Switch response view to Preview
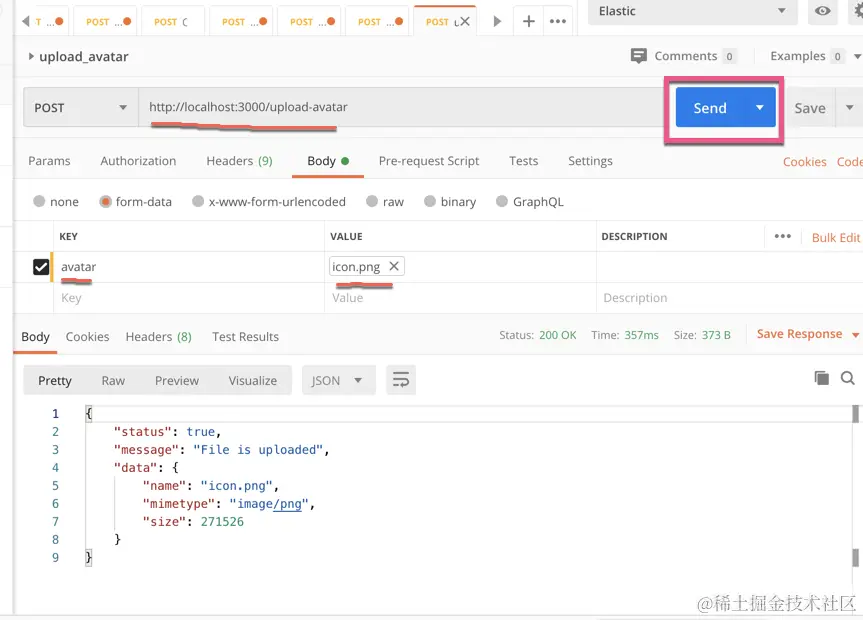 [177, 380]
